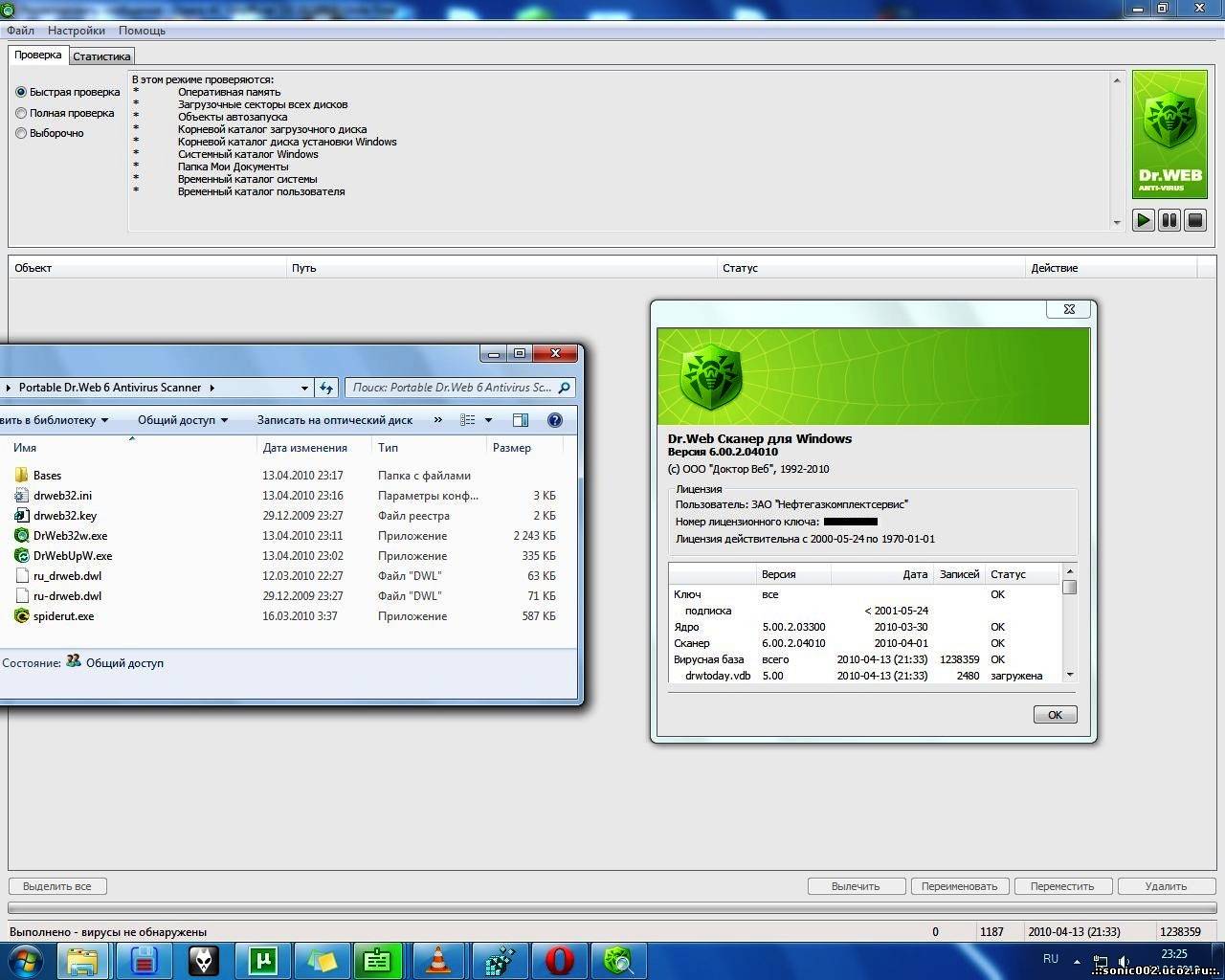Select the DrWeb32w.exe application icon

click(x=22, y=536)
